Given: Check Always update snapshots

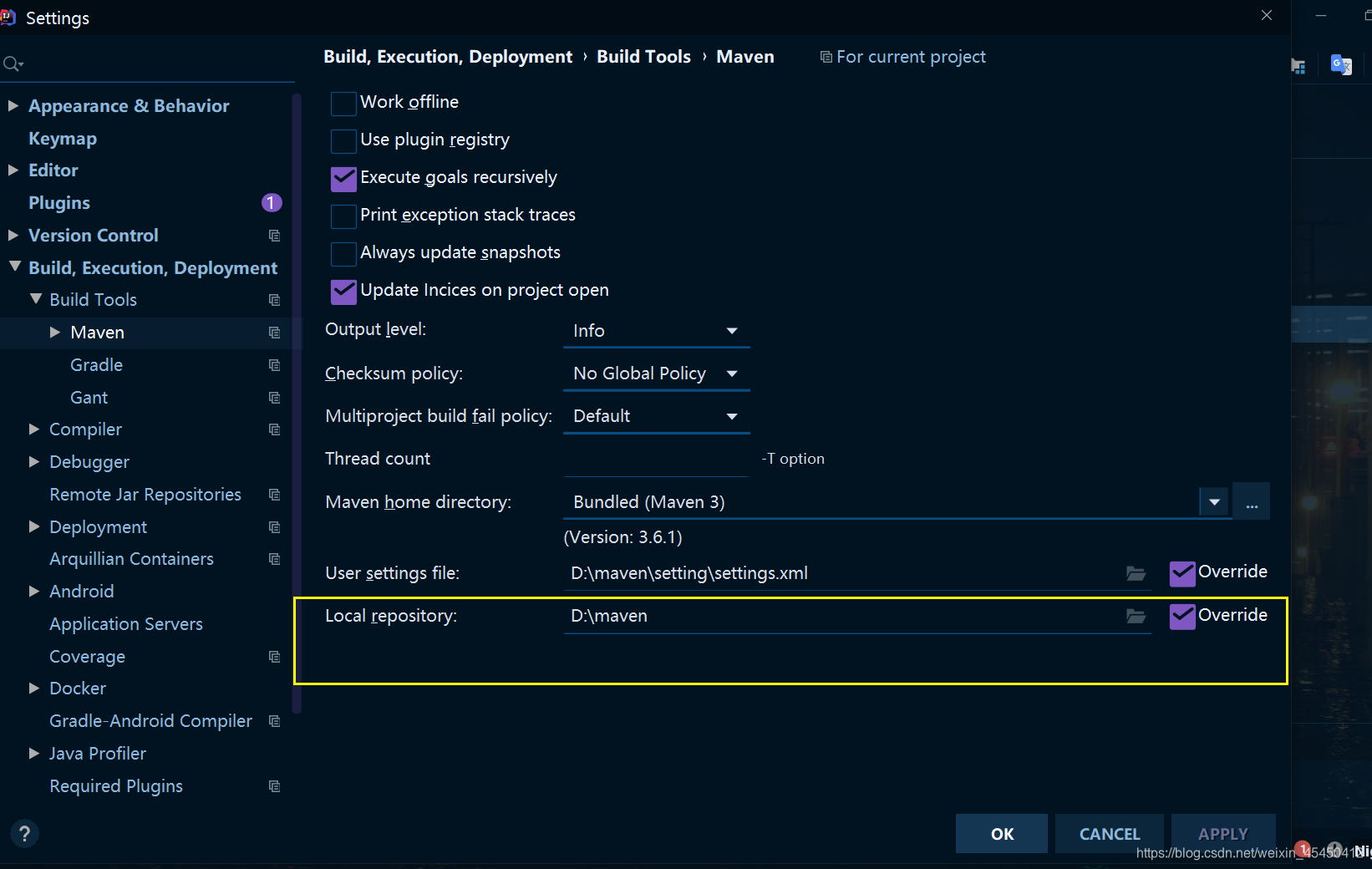Looking at the screenshot, I should tap(343, 253).
